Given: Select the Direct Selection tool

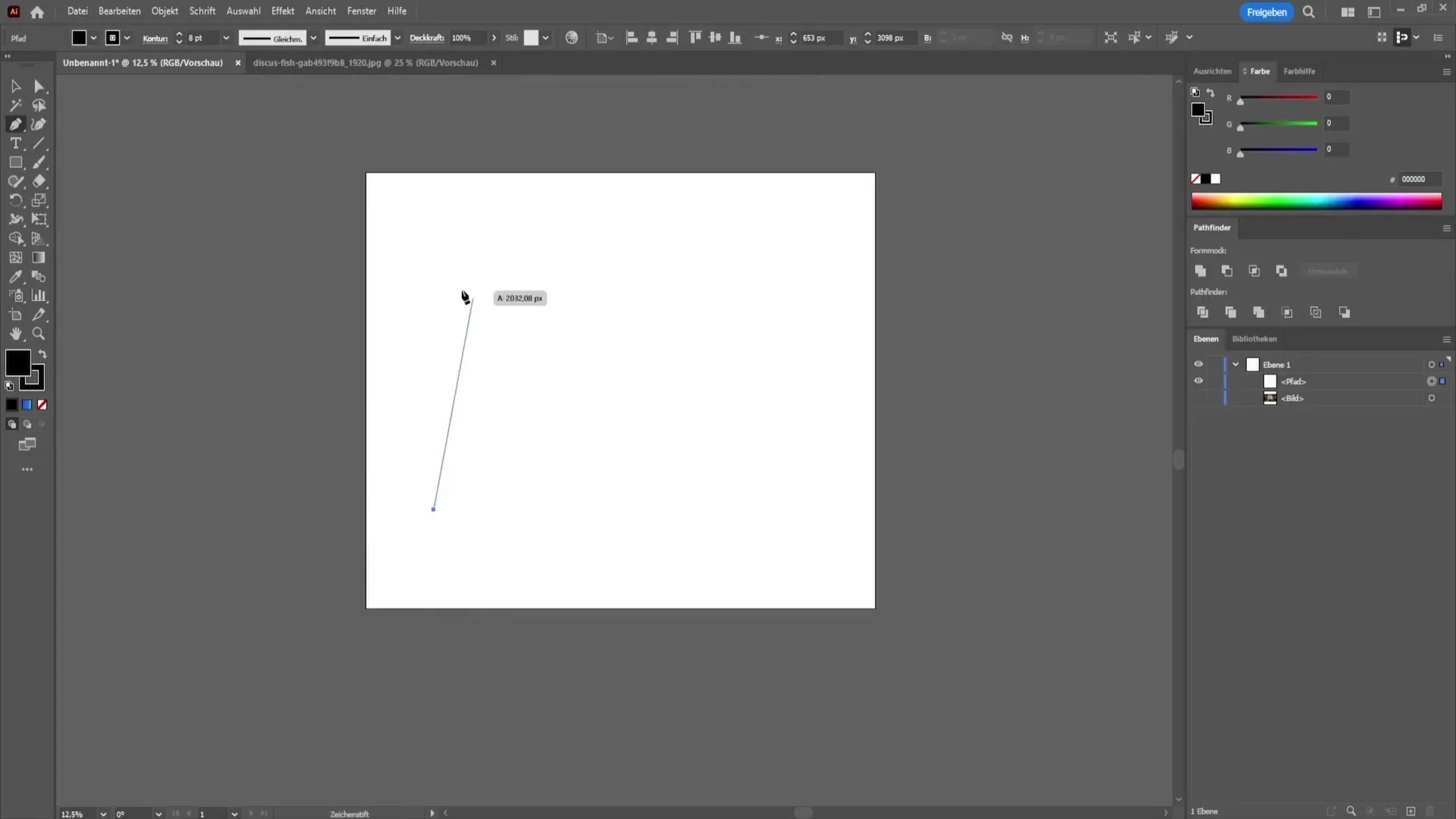Looking at the screenshot, I should [x=39, y=86].
